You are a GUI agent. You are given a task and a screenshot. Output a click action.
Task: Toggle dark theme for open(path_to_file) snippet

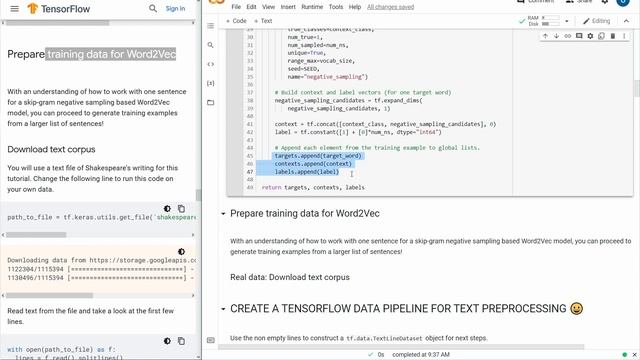click(x=167, y=341)
